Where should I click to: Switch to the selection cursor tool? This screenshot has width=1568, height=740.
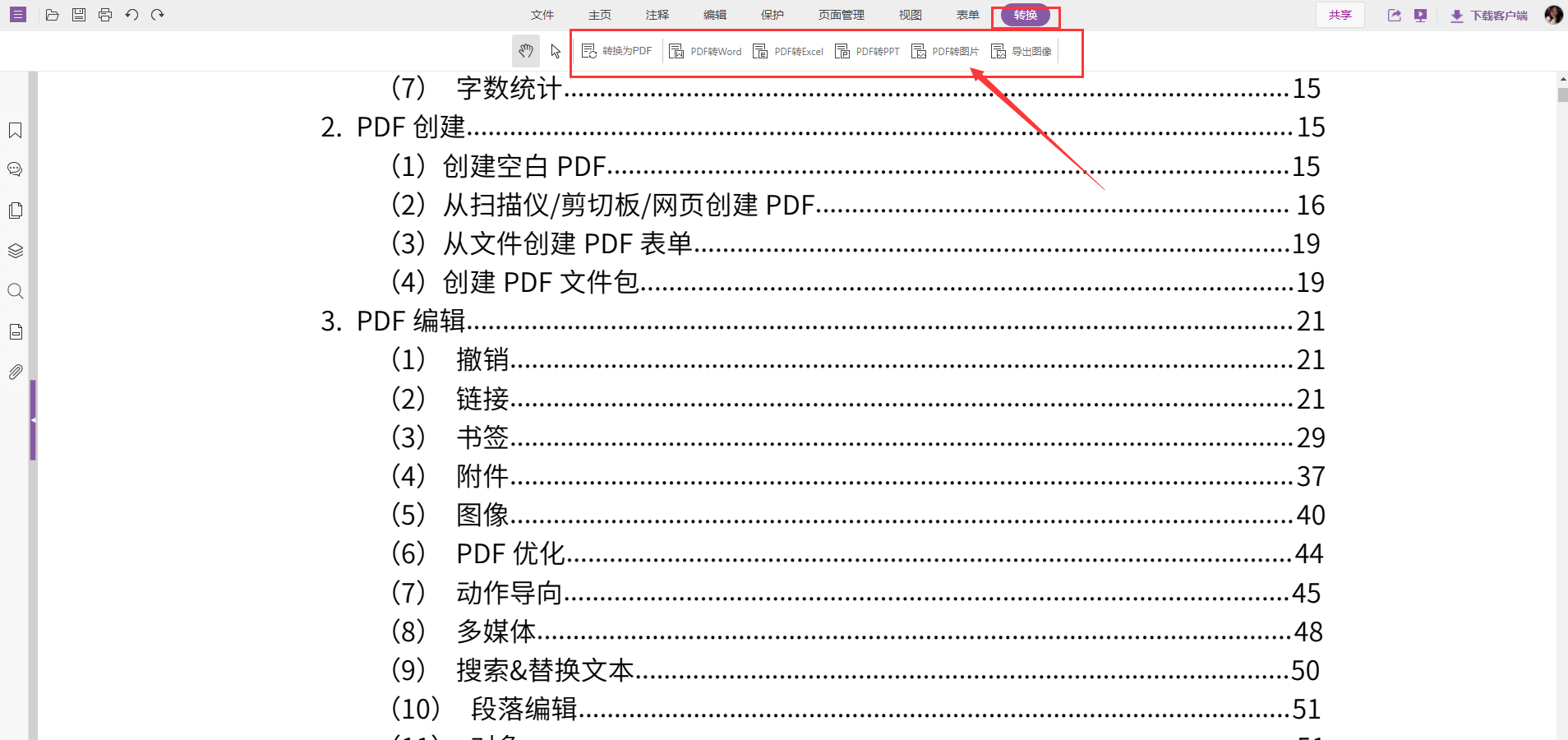556,51
